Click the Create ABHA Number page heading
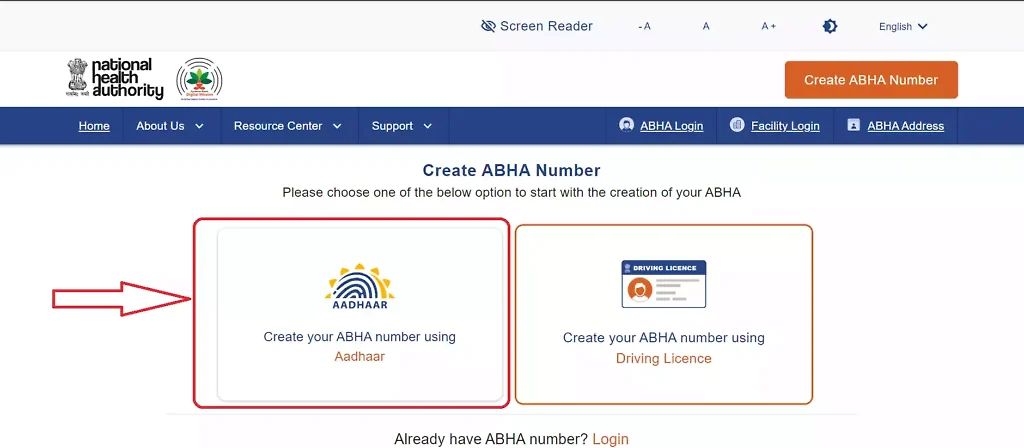 511,170
